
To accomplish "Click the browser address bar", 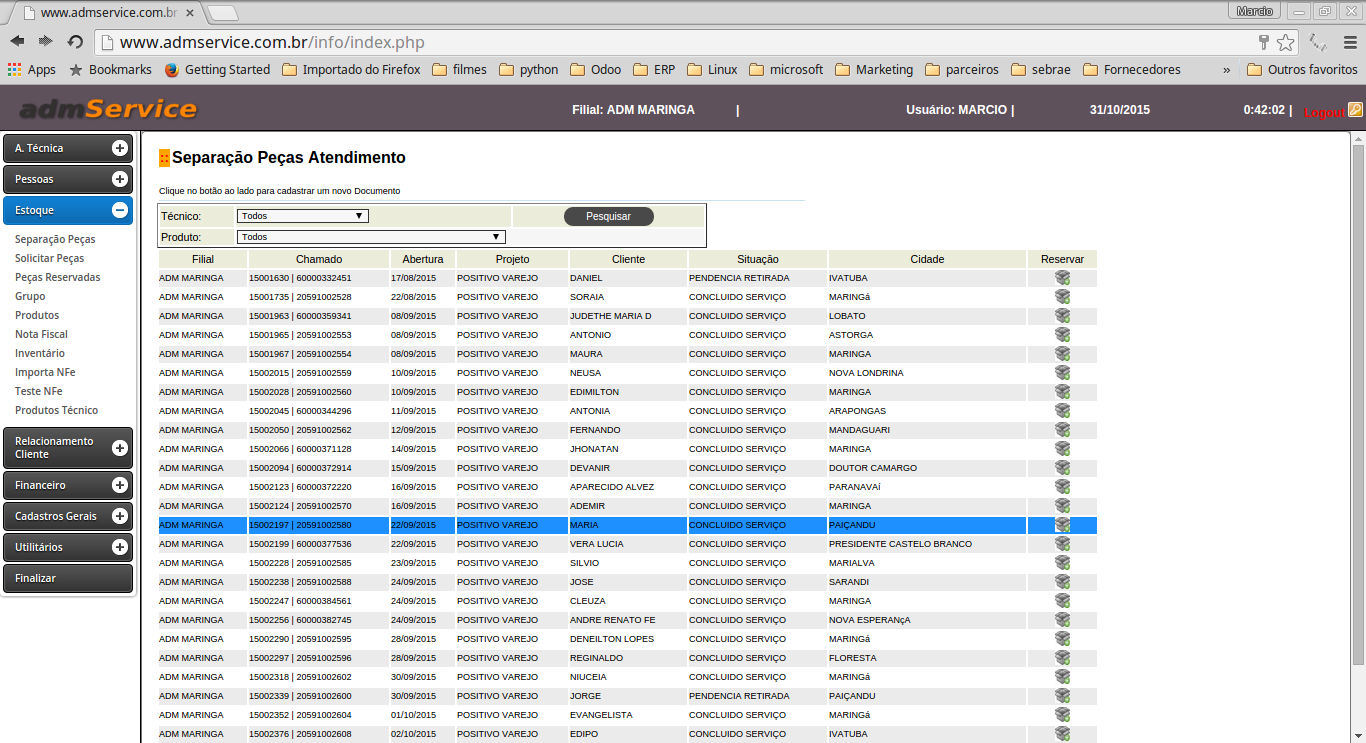I will click(x=680, y=42).
